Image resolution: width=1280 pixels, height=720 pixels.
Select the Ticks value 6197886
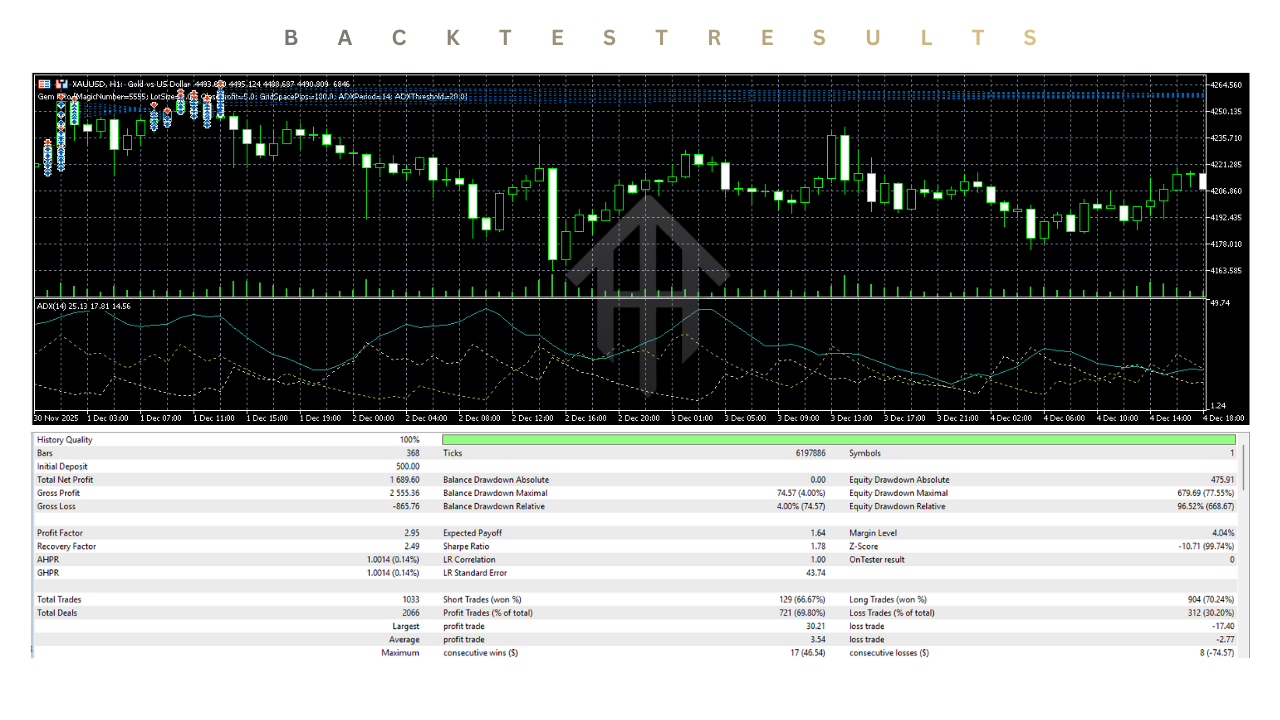click(x=809, y=453)
